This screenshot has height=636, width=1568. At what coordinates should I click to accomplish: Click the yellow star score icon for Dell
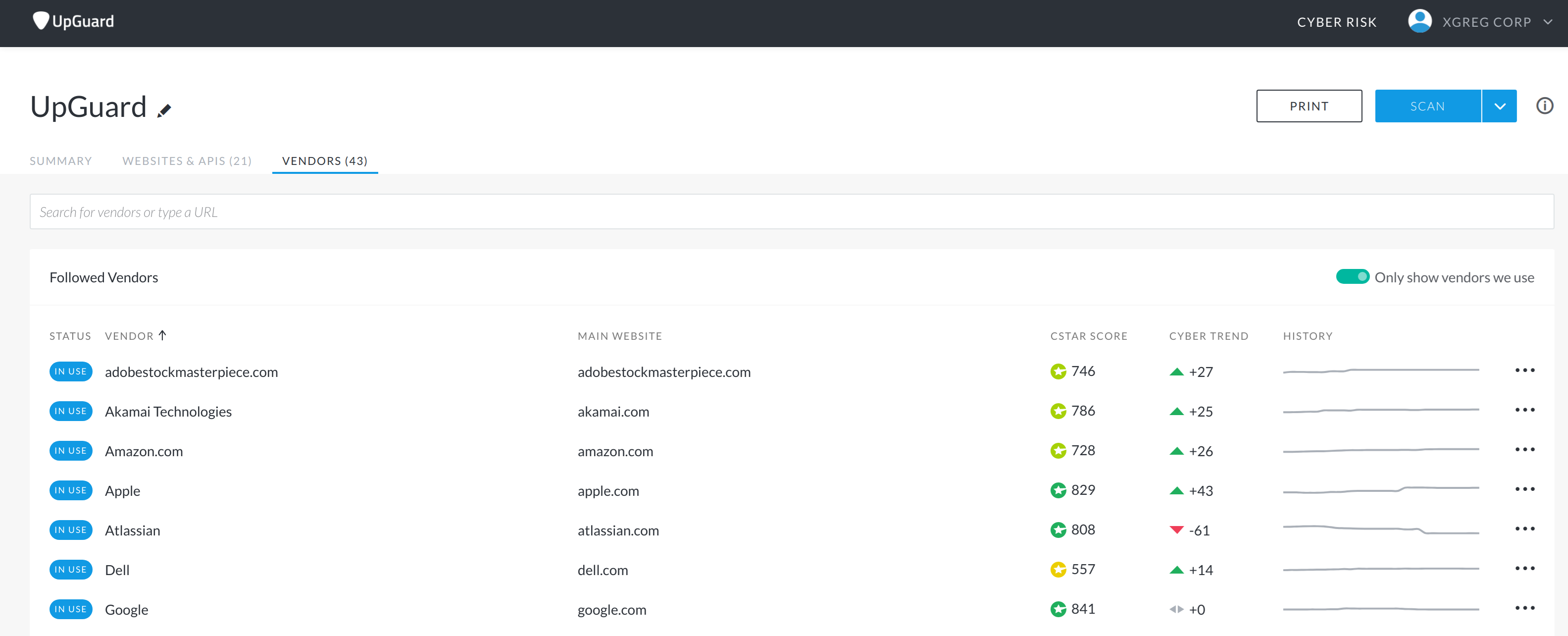coord(1058,570)
